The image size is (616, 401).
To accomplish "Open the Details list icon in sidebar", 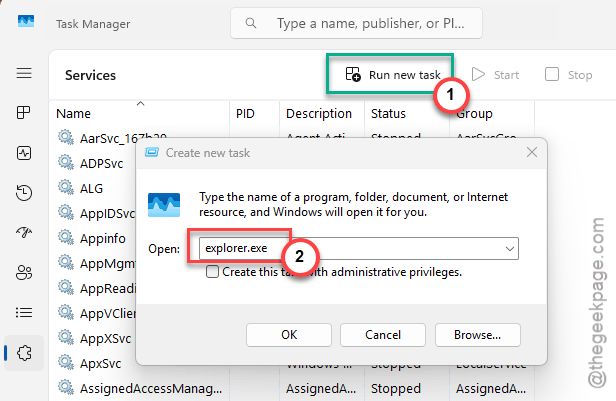I will [24, 313].
